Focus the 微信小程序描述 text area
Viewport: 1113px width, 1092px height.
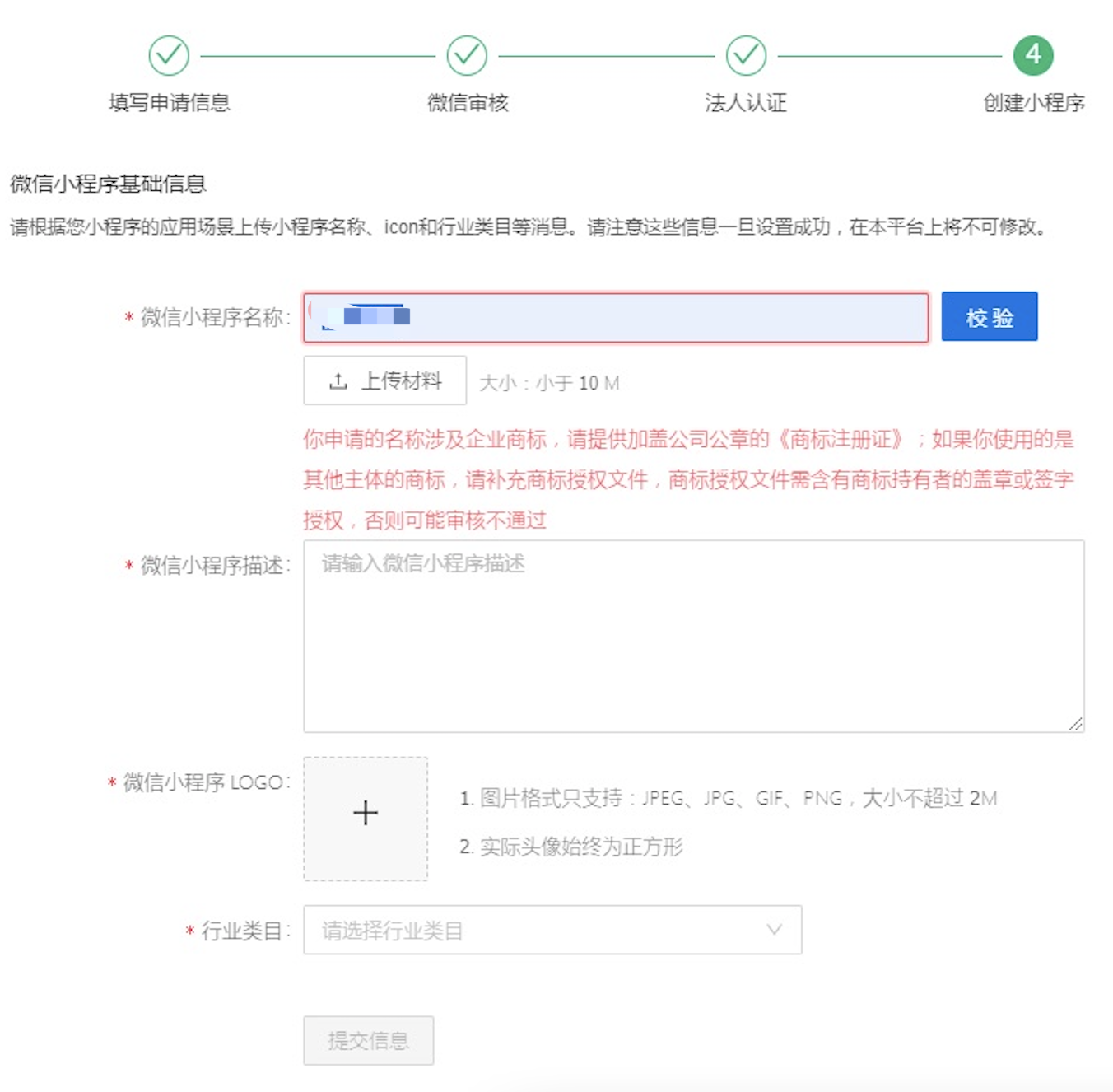tap(694, 637)
